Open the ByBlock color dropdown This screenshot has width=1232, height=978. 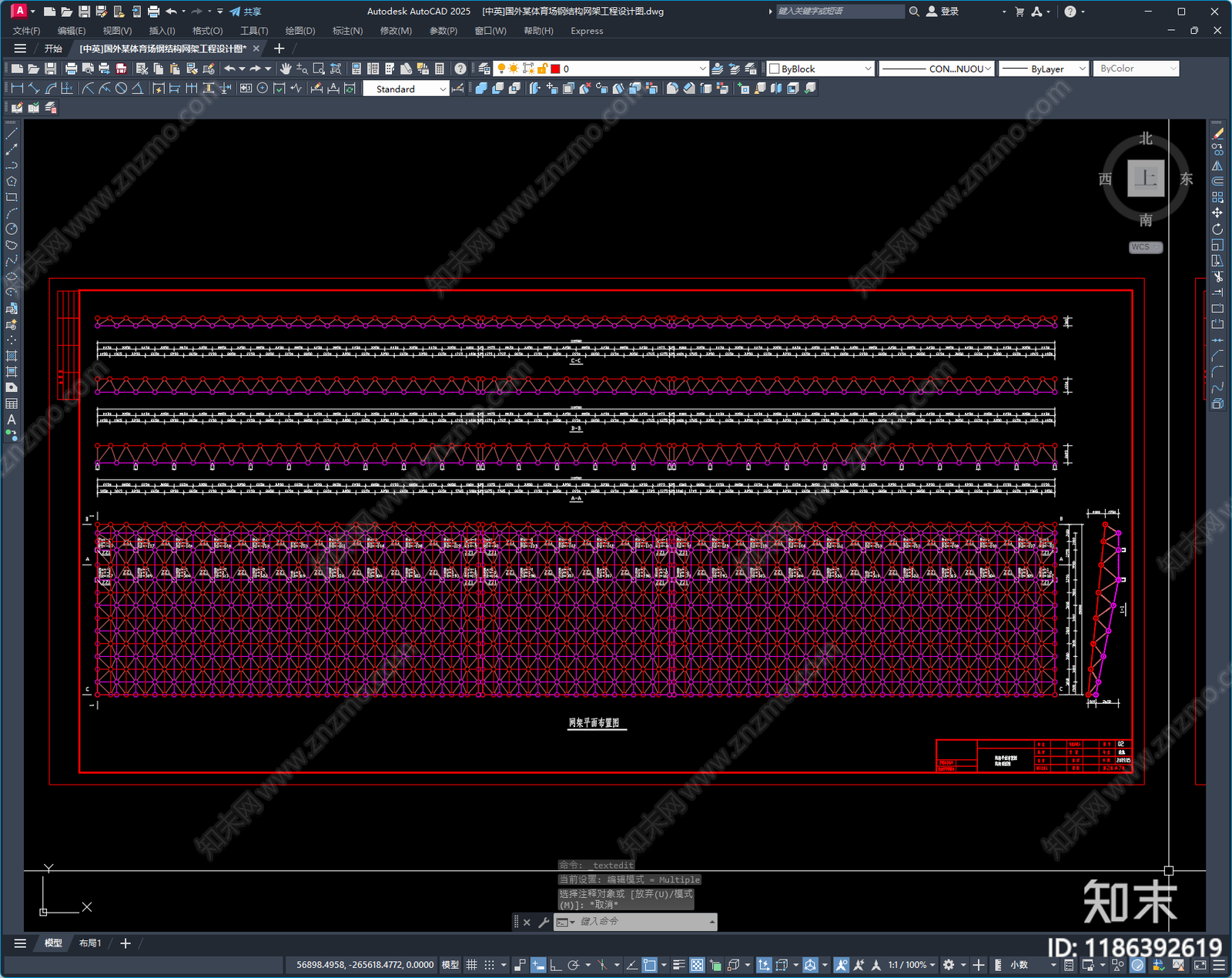click(x=821, y=69)
